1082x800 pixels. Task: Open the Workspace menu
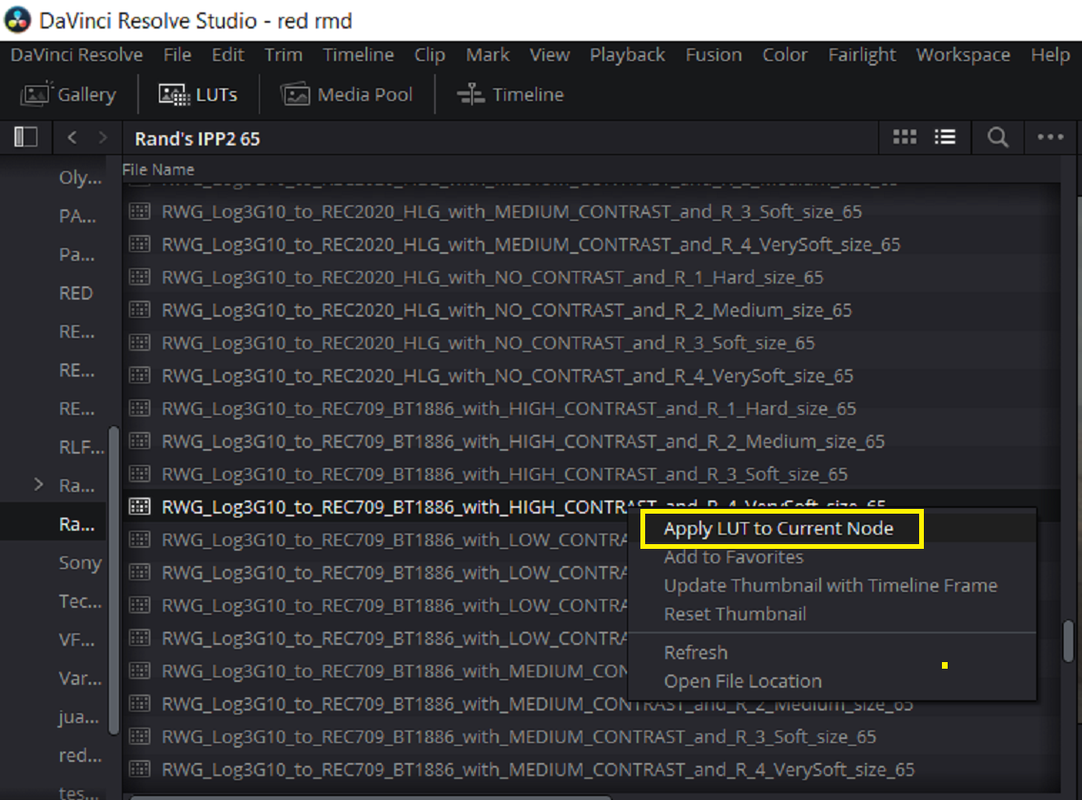[x=963, y=55]
